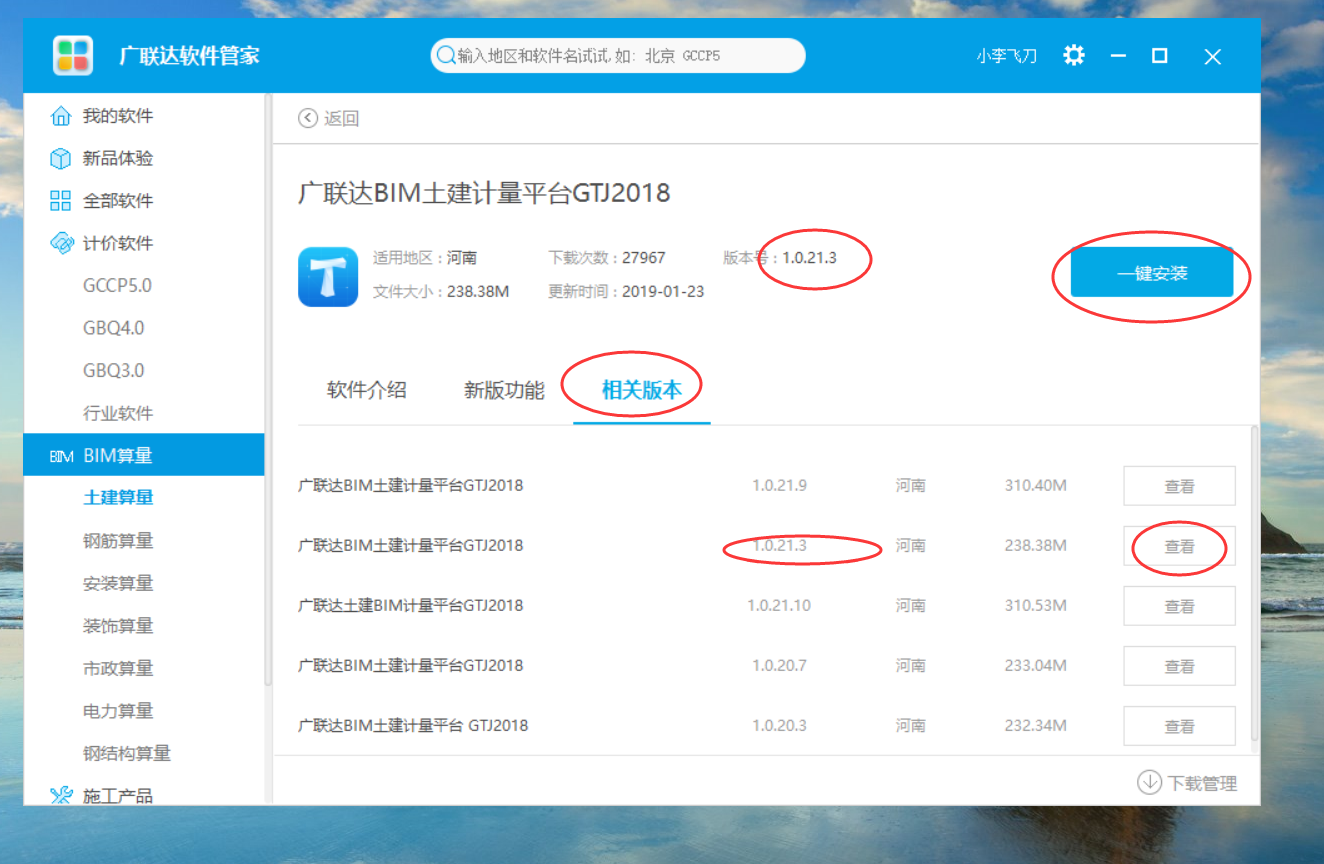Close the 广联达软件管家 window
The image size is (1324, 864).
point(1213,57)
